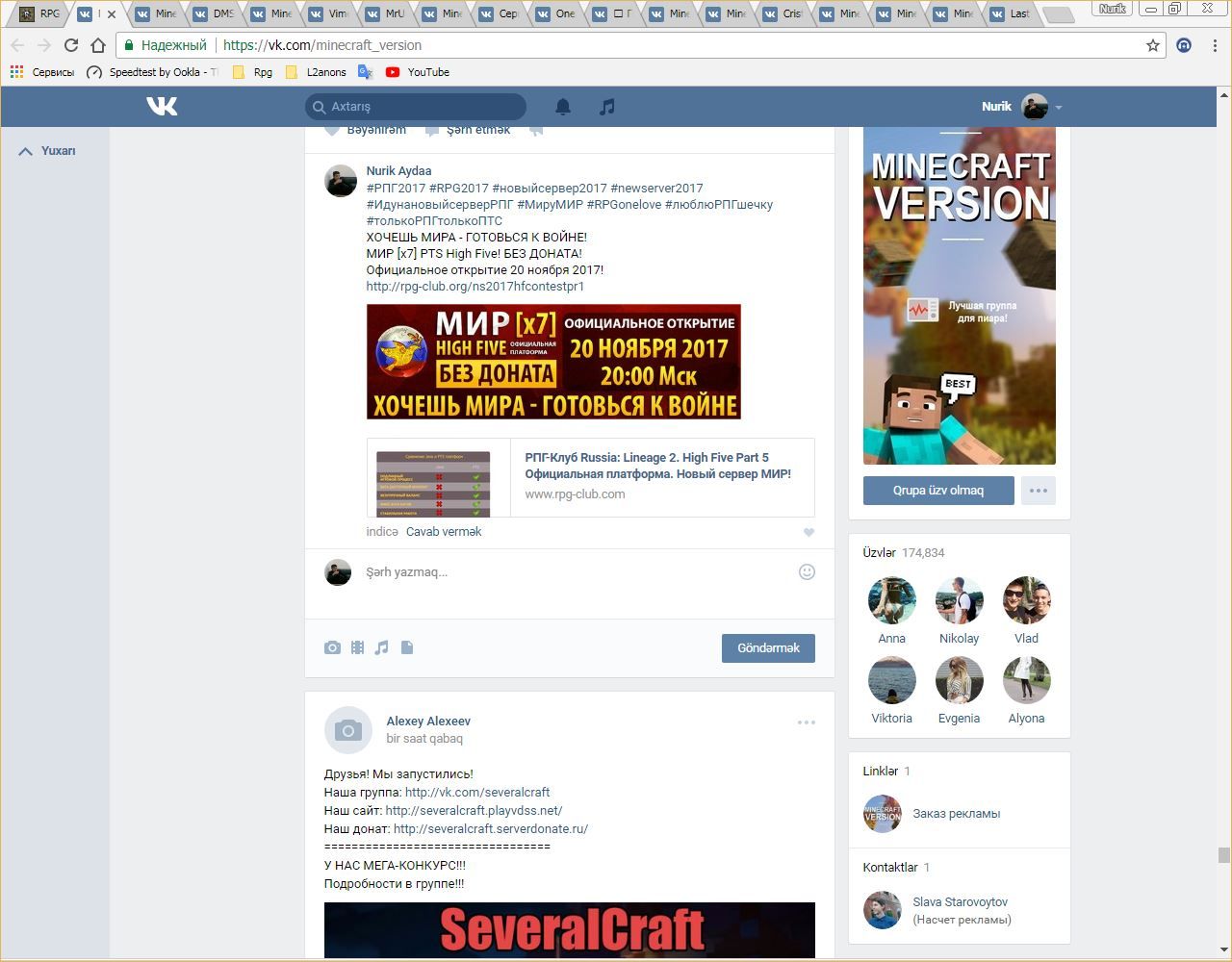This screenshot has width=1232, height=962.
Task: Open the rpg-club.org/ns2017hfcontestpr1 link
Action: coord(475,287)
